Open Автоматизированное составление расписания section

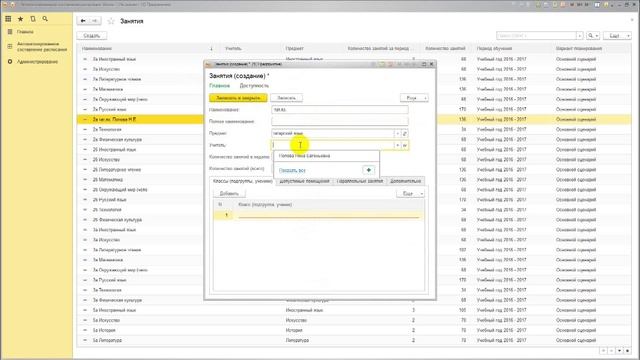[x=42, y=47]
